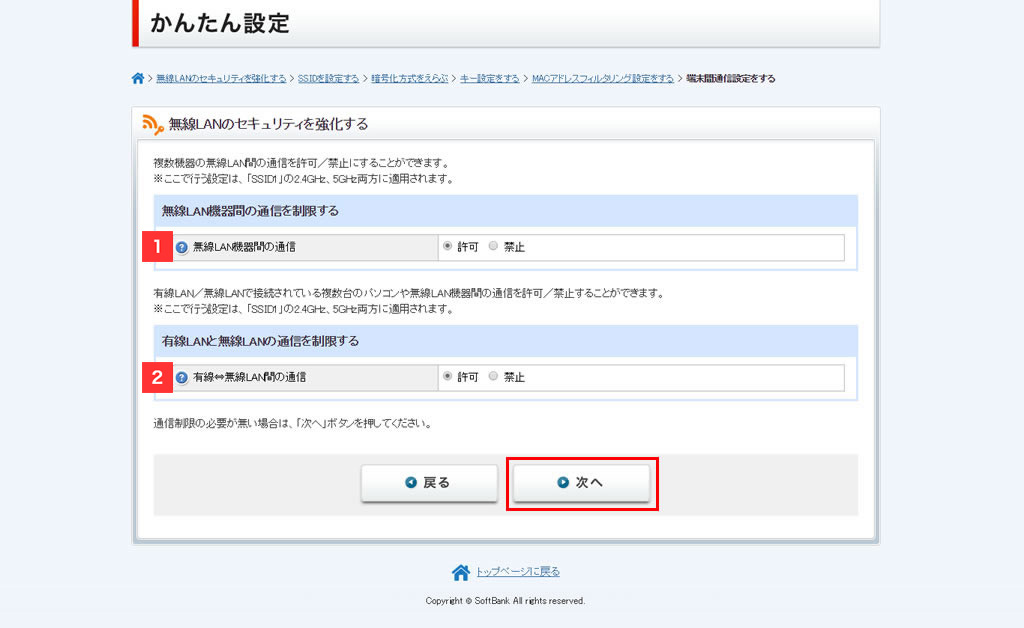Click the wireless key icon in section header
The height and width of the screenshot is (628, 1024).
[x=153, y=124]
